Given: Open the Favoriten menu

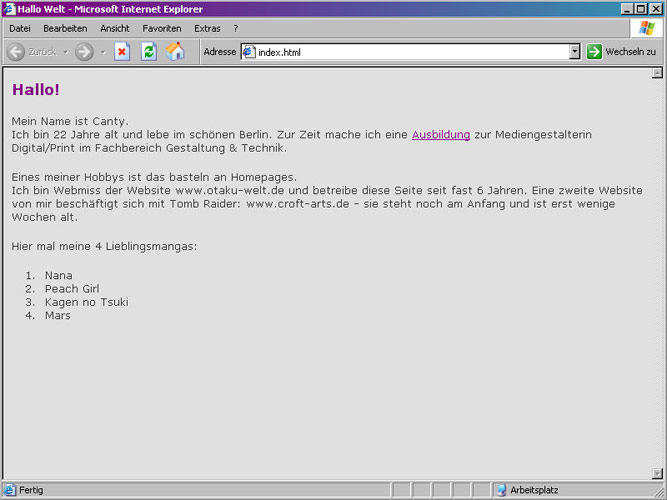Looking at the screenshot, I should click(162, 29).
